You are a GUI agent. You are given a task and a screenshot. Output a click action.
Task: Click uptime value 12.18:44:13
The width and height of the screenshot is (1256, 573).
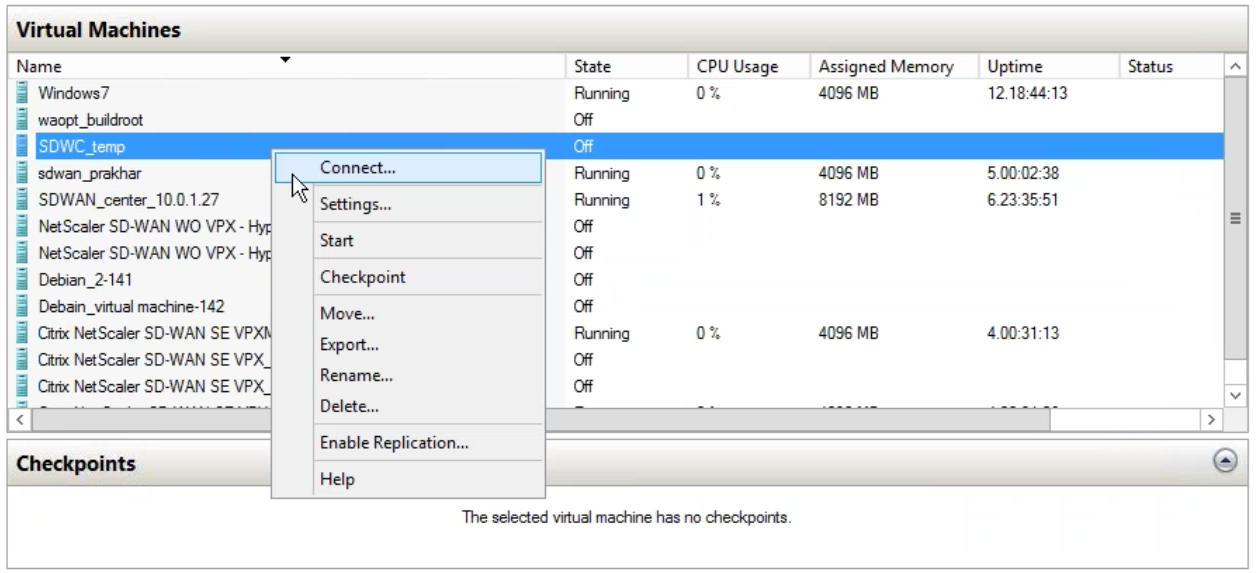point(1030,94)
